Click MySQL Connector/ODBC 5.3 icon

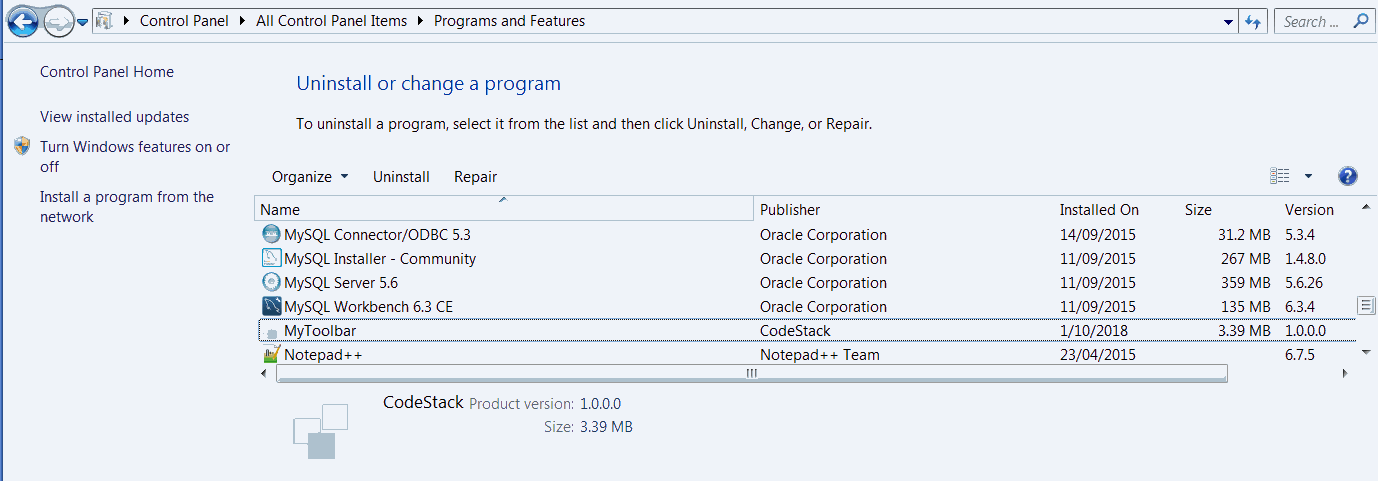point(271,234)
